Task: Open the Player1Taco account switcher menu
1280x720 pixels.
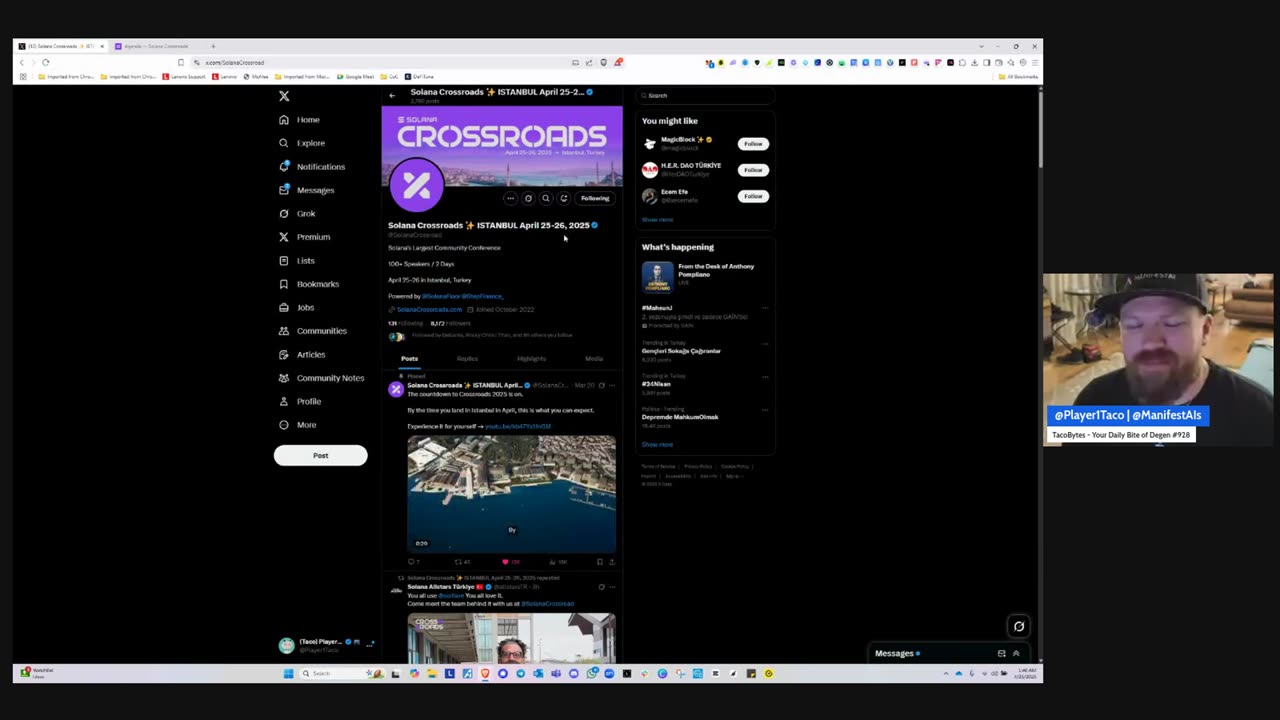Action: point(325,646)
